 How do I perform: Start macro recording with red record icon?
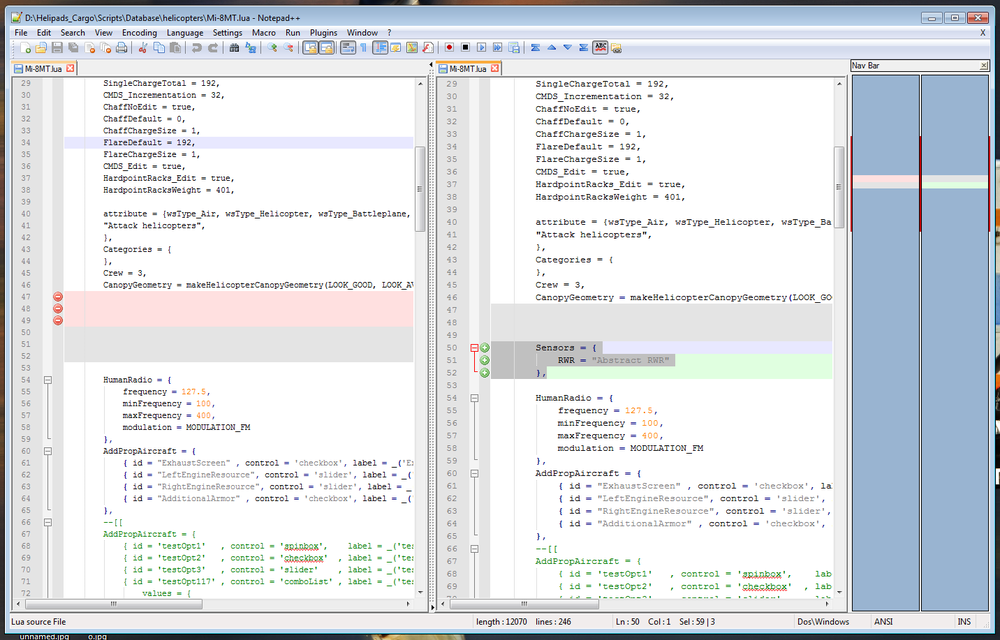(x=450, y=47)
